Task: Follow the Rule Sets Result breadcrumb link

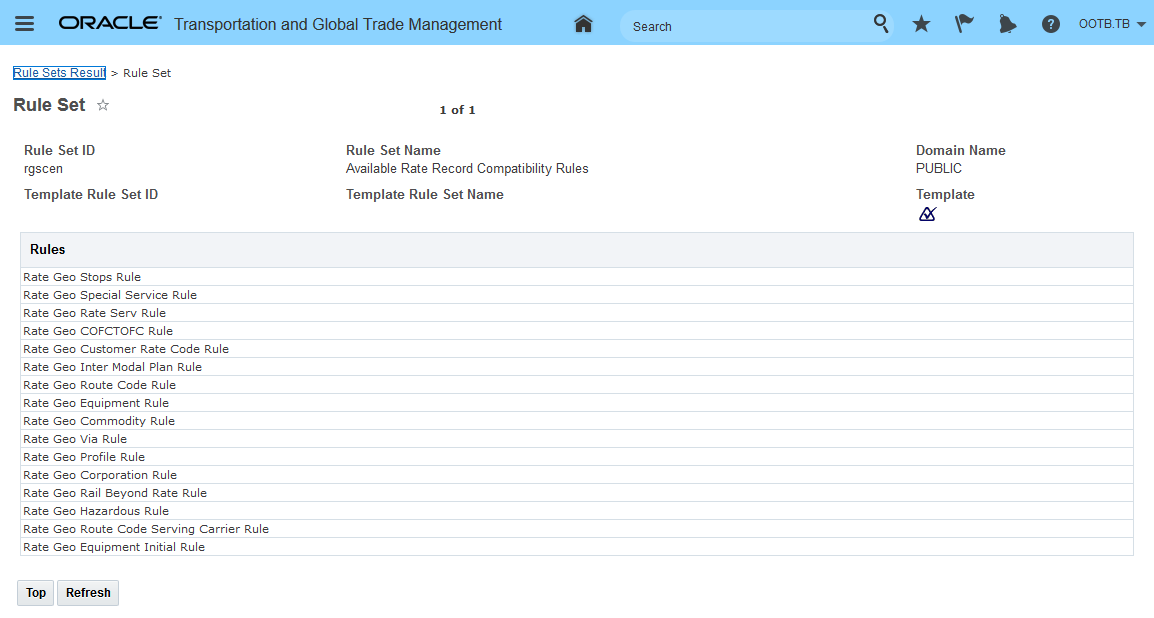Action: 60,73
